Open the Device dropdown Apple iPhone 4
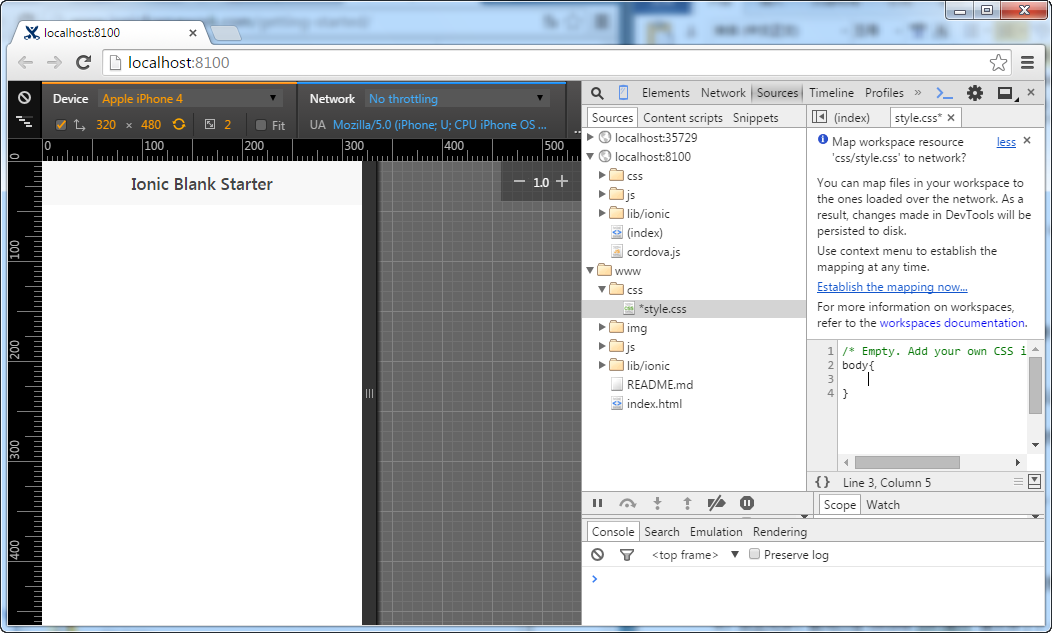 coord(190,99)
